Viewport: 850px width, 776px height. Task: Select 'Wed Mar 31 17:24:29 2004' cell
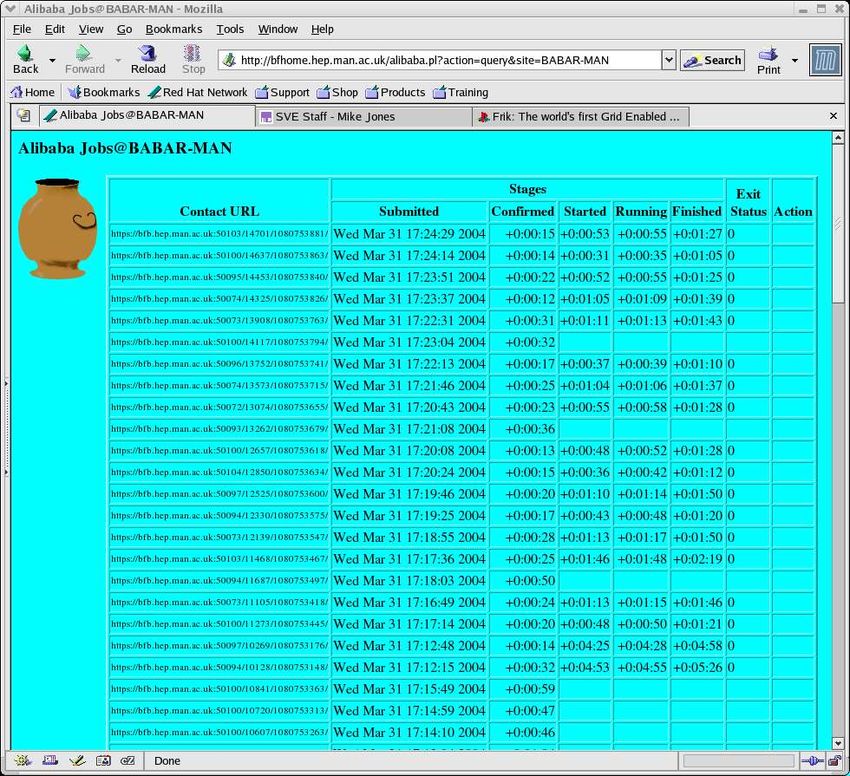[x=409, y=234]
